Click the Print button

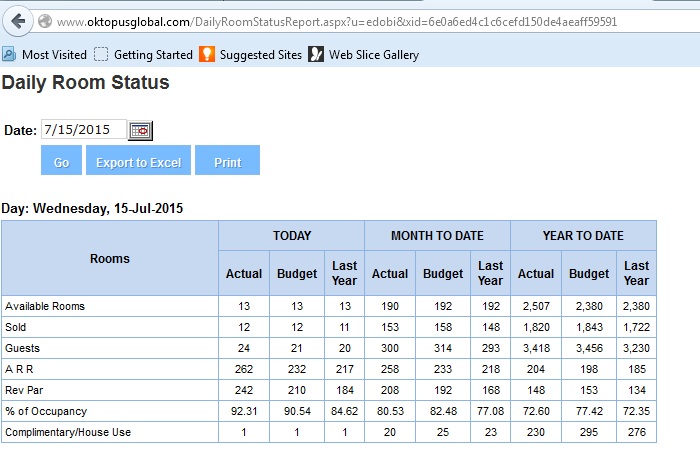pyautogui.click(x=227, y=162)
